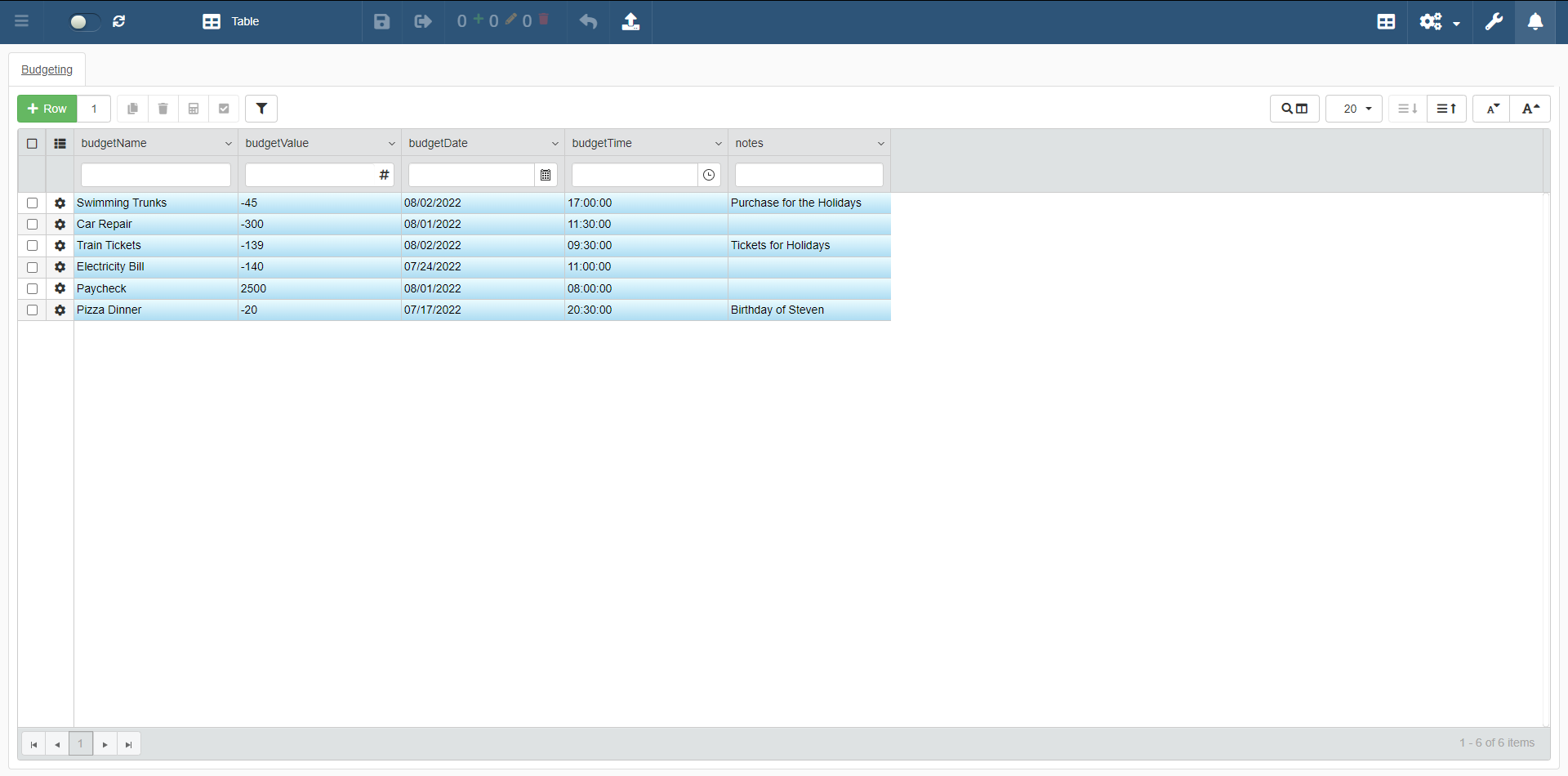Toggle the switch in the top bar

click(x=83, y=22)
